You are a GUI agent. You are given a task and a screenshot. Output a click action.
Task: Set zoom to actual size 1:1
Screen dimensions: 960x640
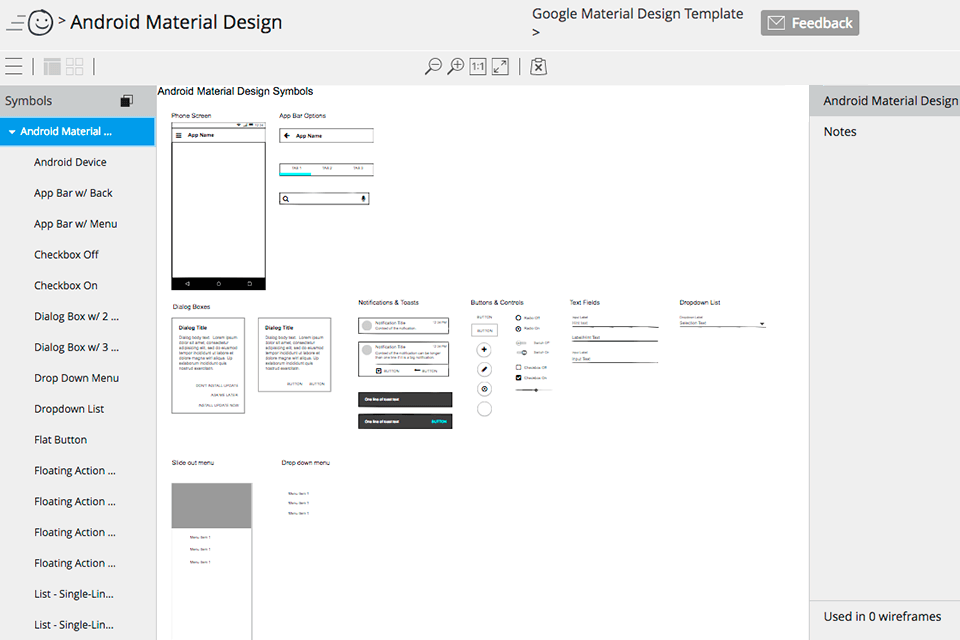click(x=478, y=66)
